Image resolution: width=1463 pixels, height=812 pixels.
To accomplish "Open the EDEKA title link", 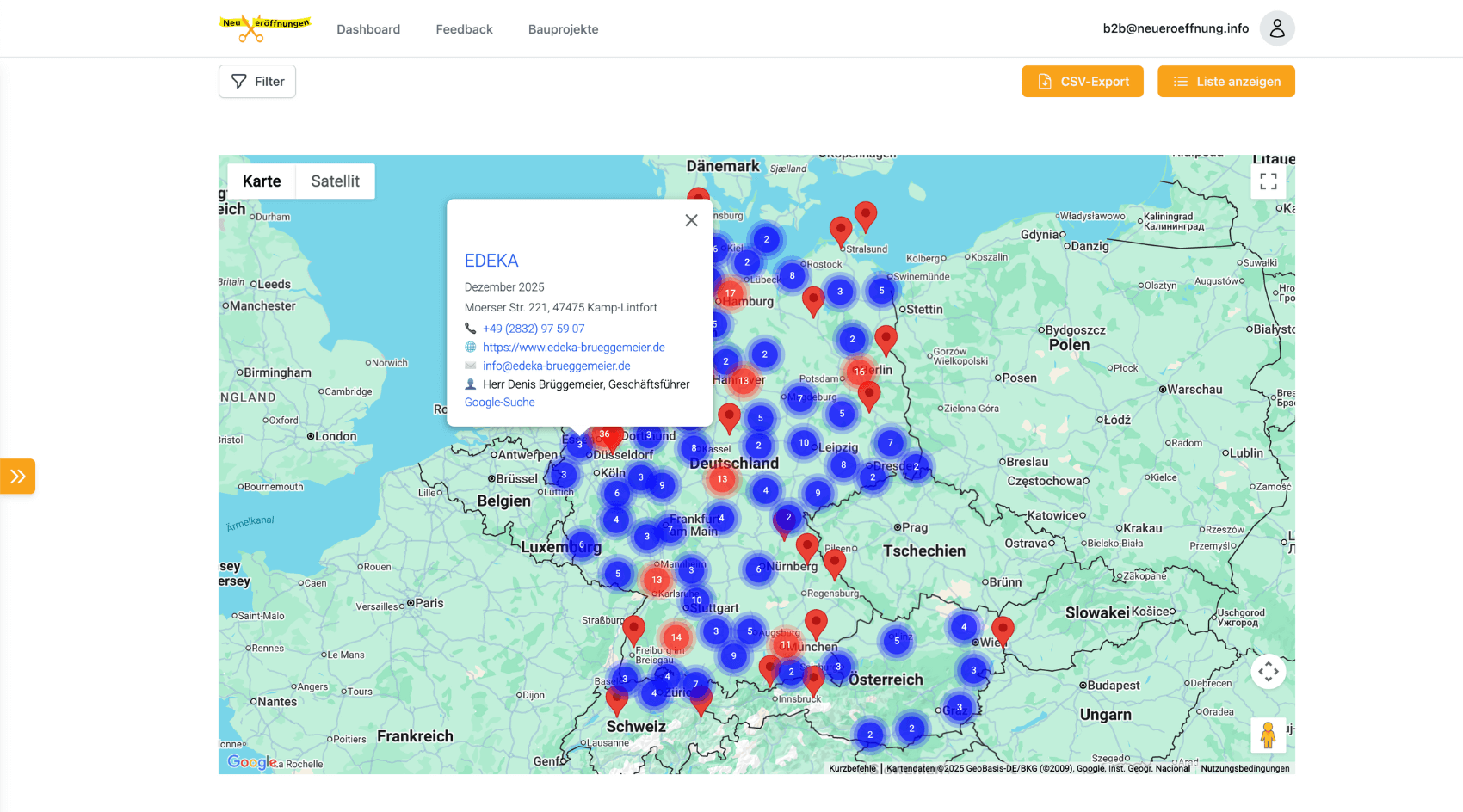I will click(x=491, y=261).
